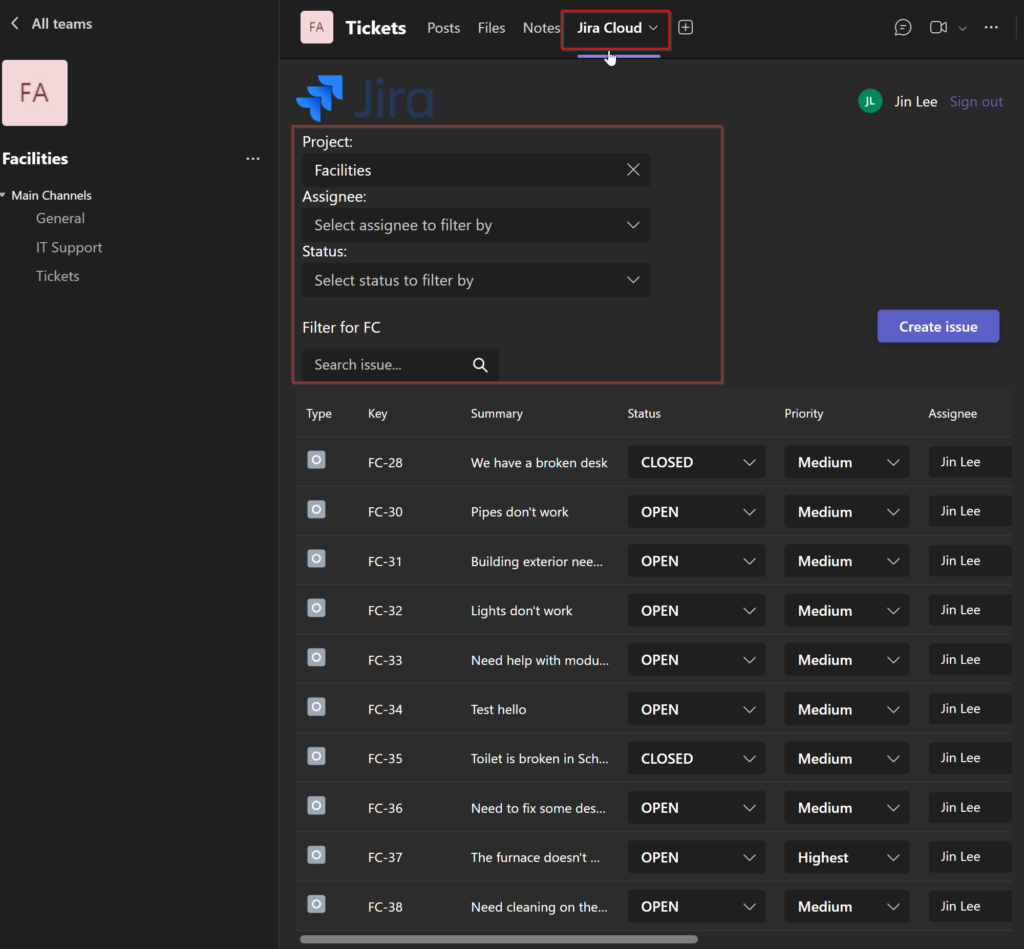Click the JL user avatar
The image size is (1024, 949).
(x=870, y=101)
